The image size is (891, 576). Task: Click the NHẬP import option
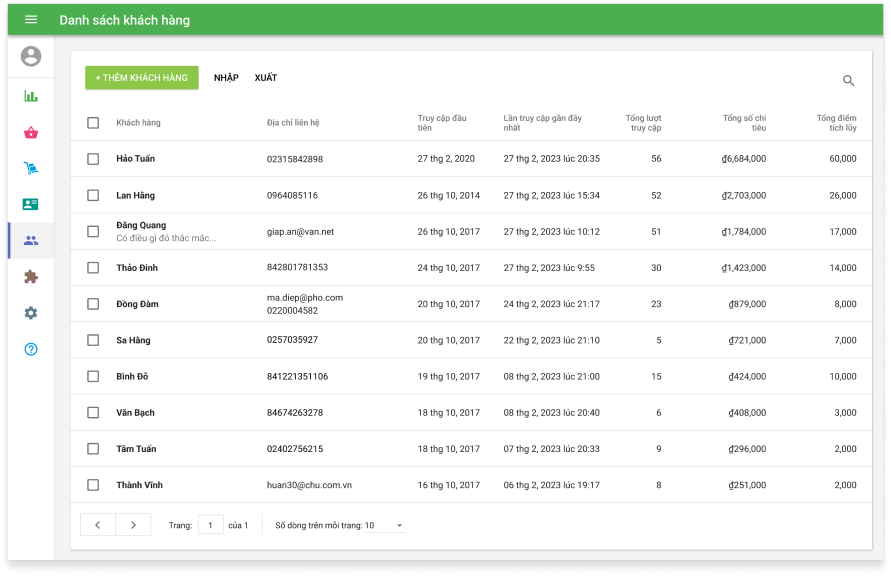226,78
